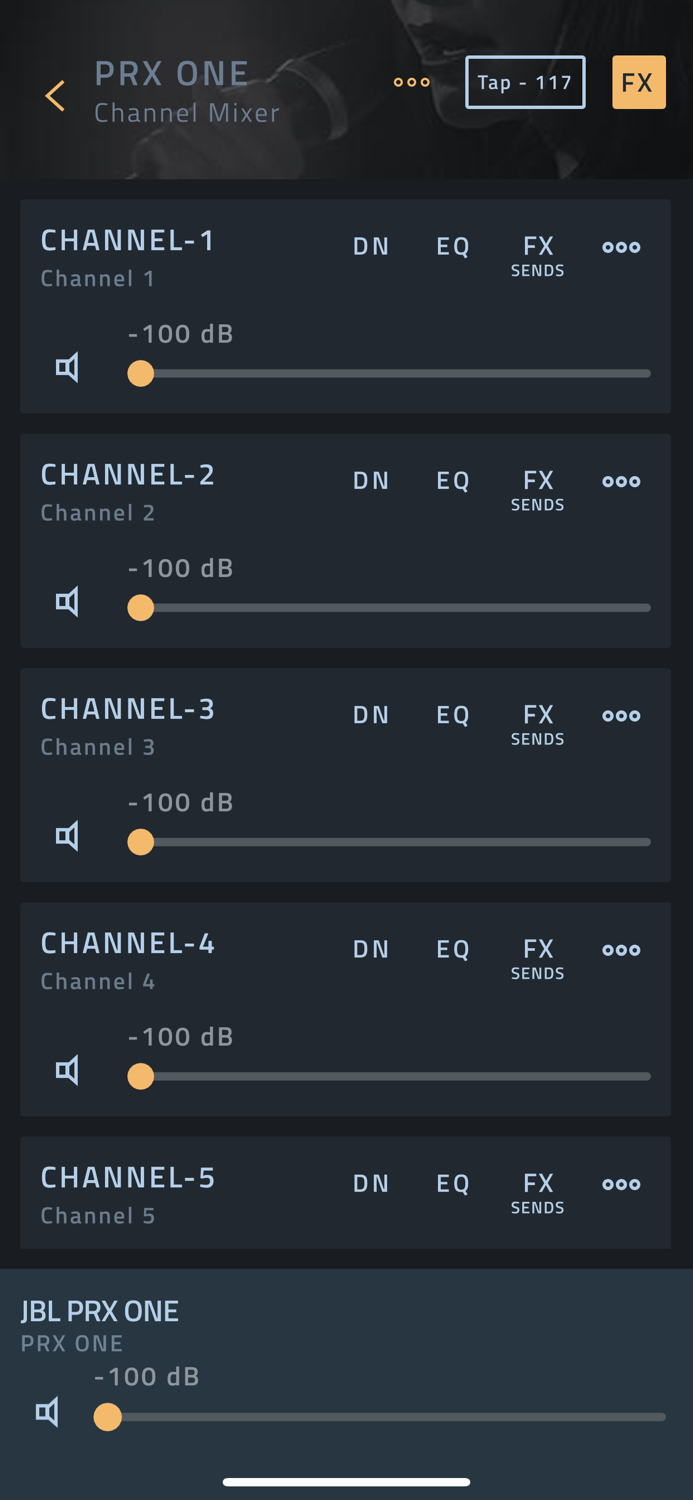Screen dimensions: 693x1500
Task: Mute Channel 3 with the speaker icon
Action: tap(67, 836)
